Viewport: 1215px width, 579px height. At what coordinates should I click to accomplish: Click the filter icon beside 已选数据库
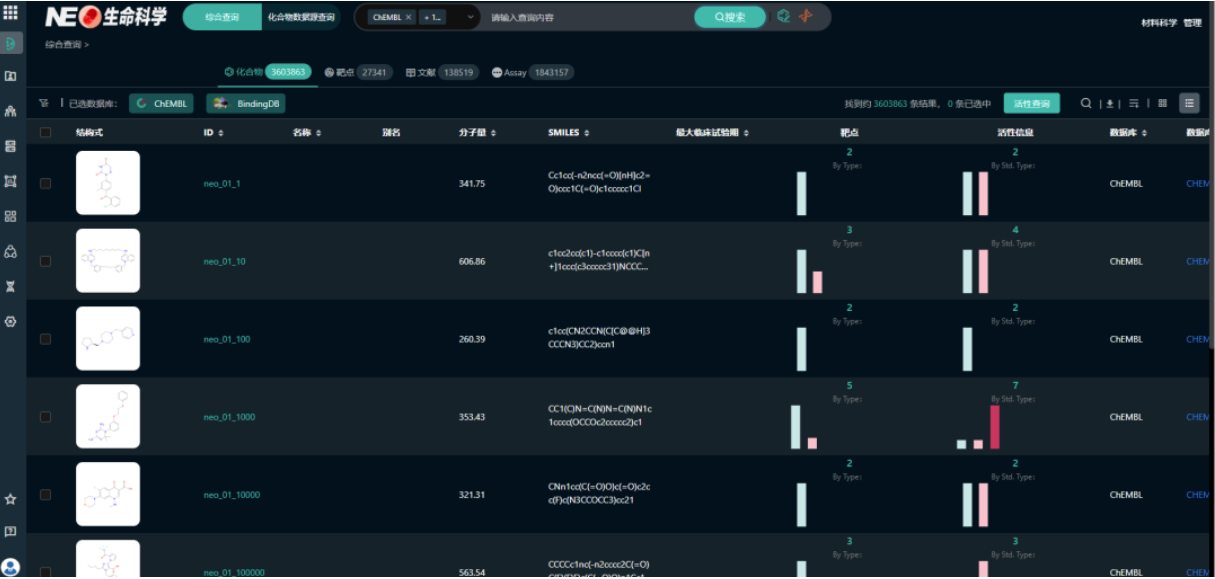click(x=43, y=103)
